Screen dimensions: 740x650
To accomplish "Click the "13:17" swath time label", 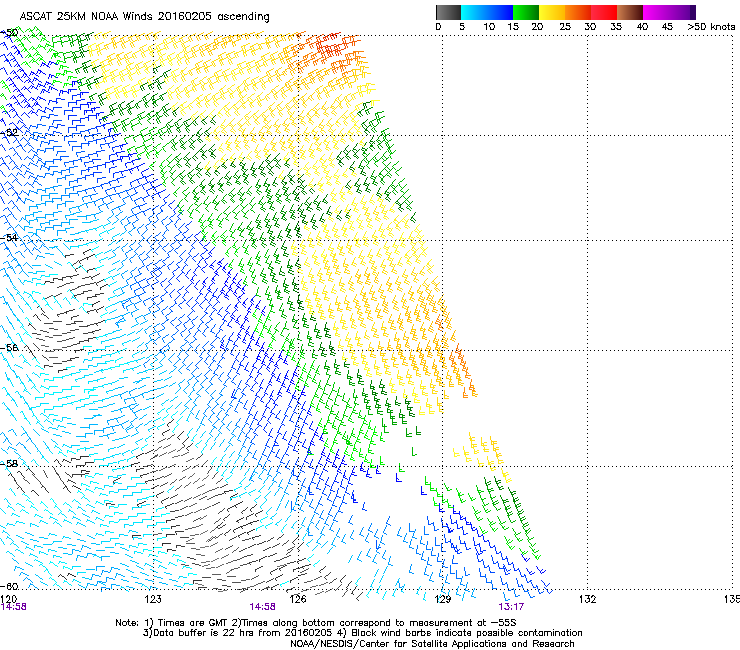I will click(x=511, y=607).
